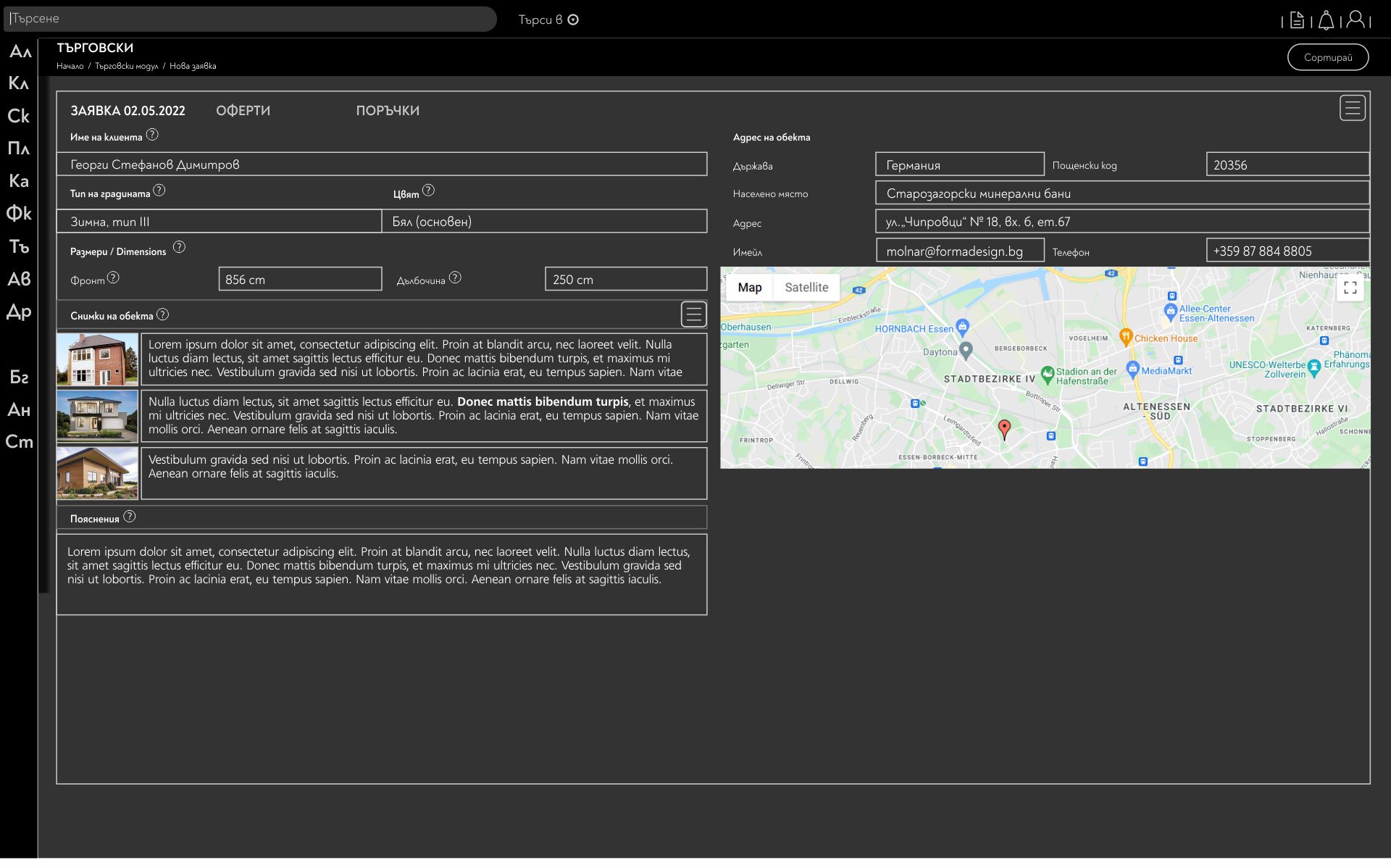Click help icon beside Цвят label

(x=428, y=191)
